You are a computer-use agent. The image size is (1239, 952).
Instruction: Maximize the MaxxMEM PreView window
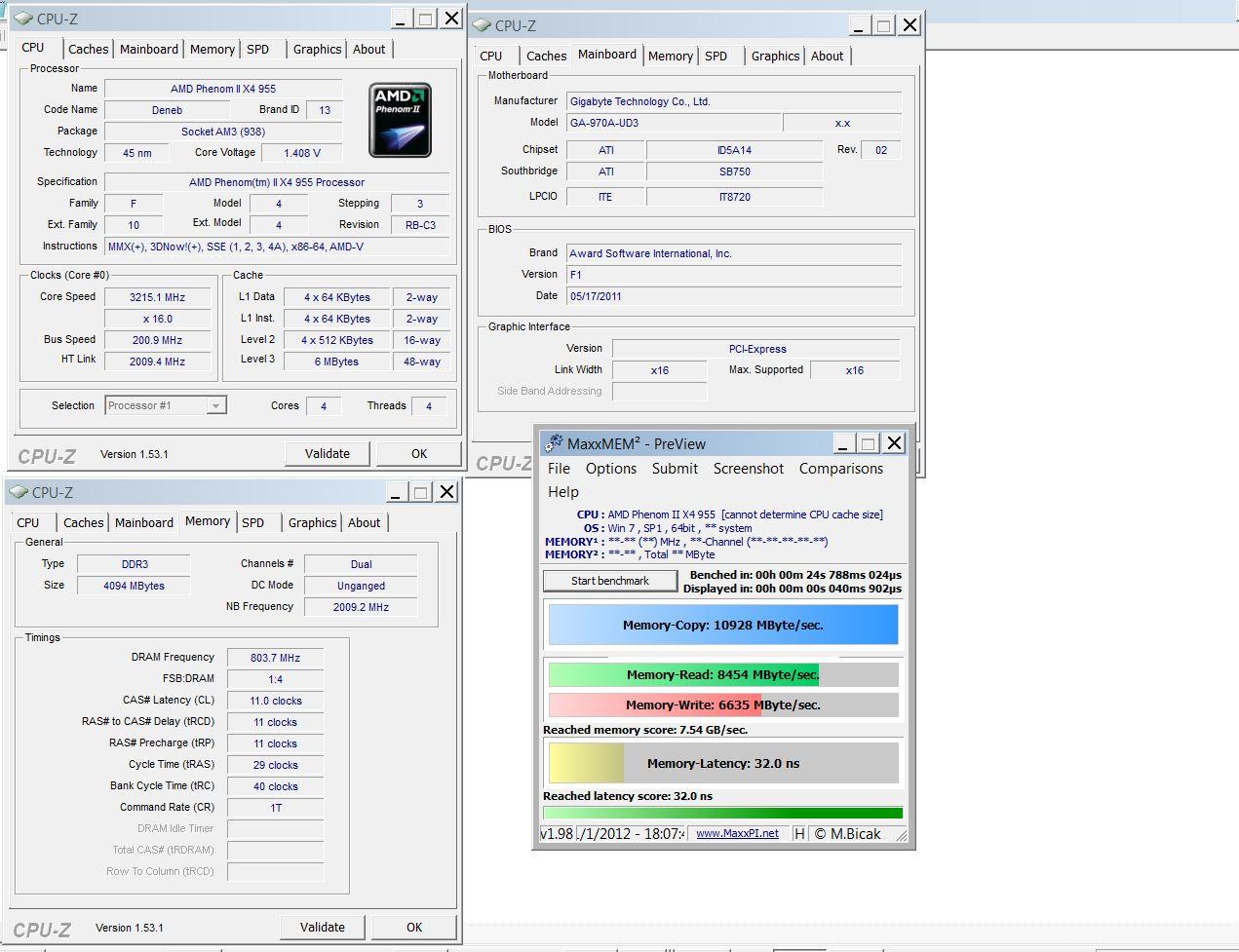point(869,443)
